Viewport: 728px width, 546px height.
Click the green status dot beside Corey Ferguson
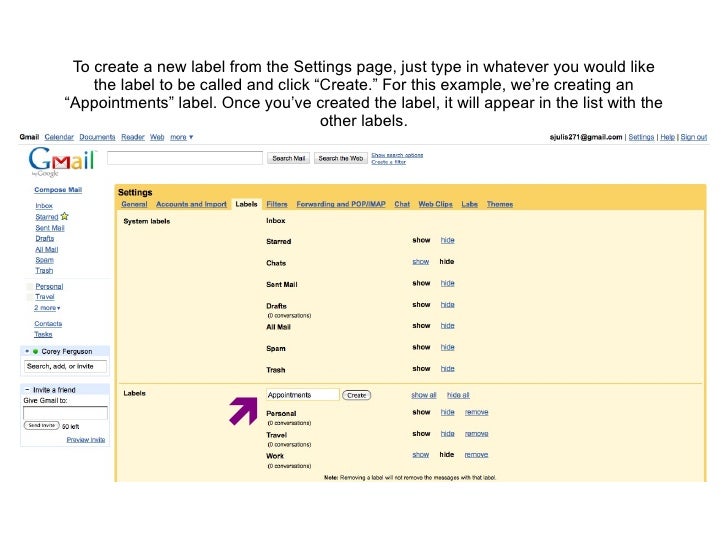pyautogui.click(x=35, y=351)
